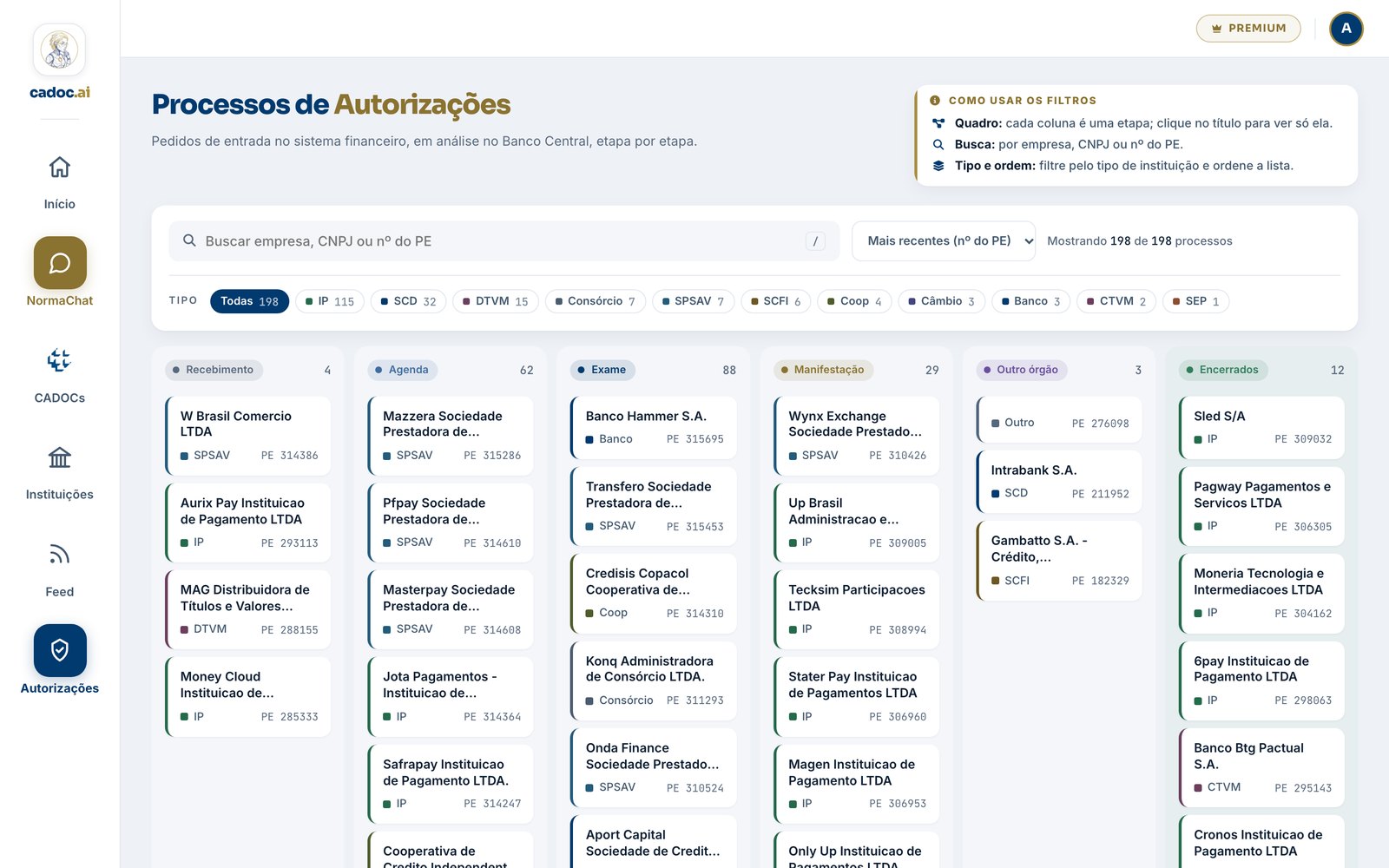Open user avatar A menu

(x=1346, y=29)
